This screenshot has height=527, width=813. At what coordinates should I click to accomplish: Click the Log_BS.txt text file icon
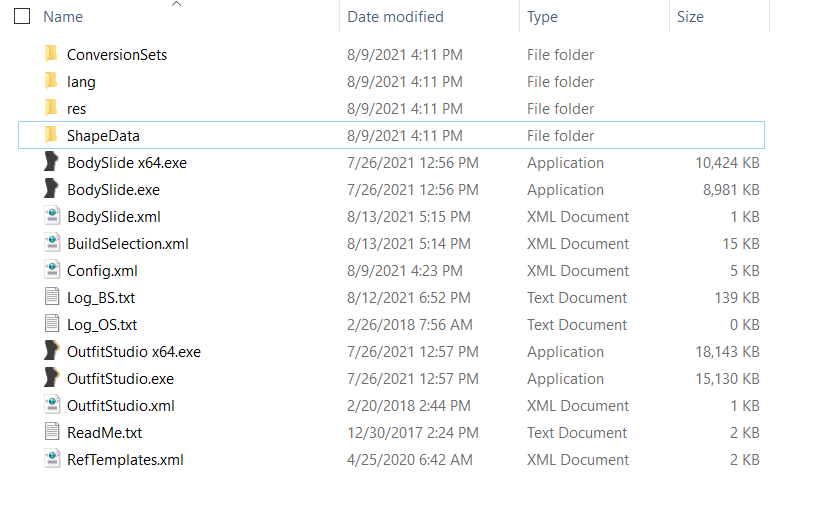click(52, 296)
